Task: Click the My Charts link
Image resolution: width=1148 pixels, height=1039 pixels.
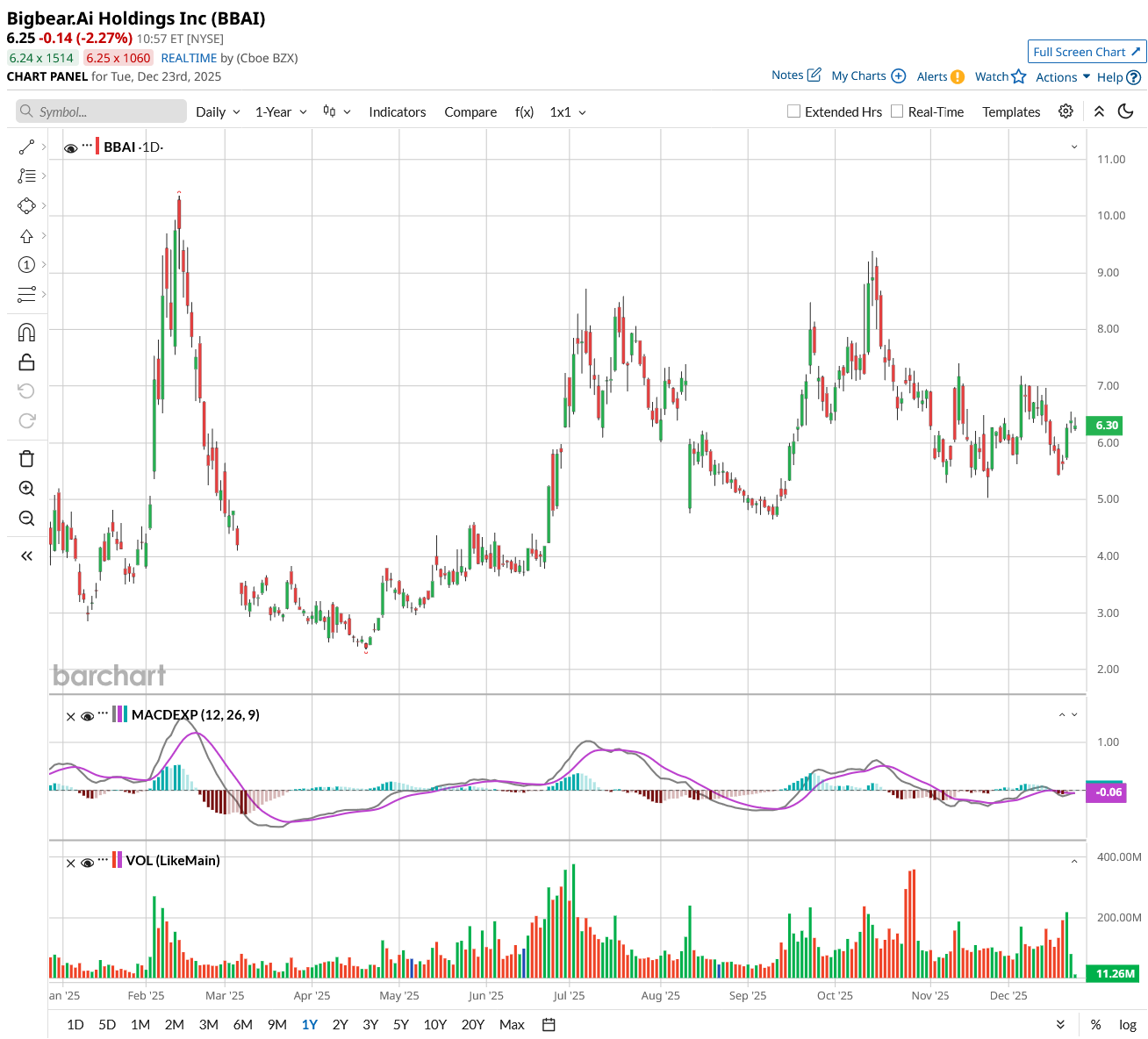Action: pyautogui.click(x=868, y=76)
